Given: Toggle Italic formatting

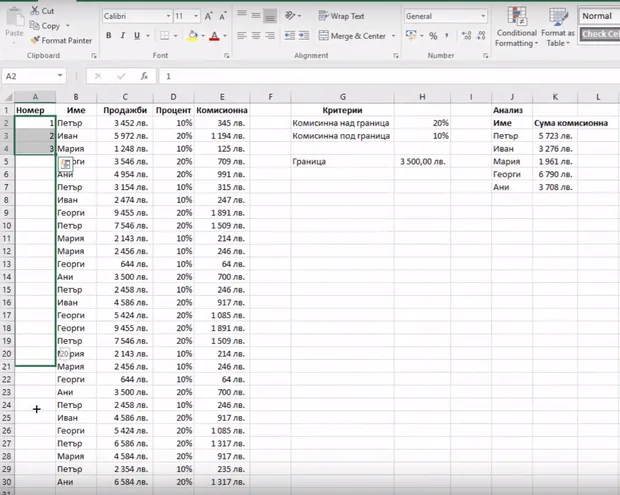Looking at the screenshot, I should tap(123, 36).
